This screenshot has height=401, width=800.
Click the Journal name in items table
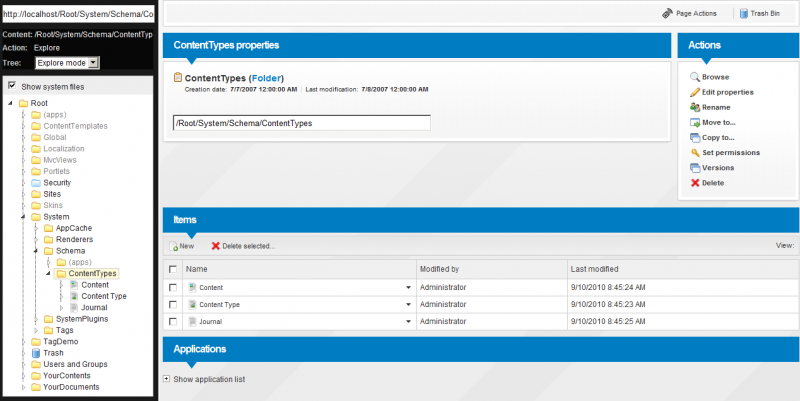[x=210, y=322]
